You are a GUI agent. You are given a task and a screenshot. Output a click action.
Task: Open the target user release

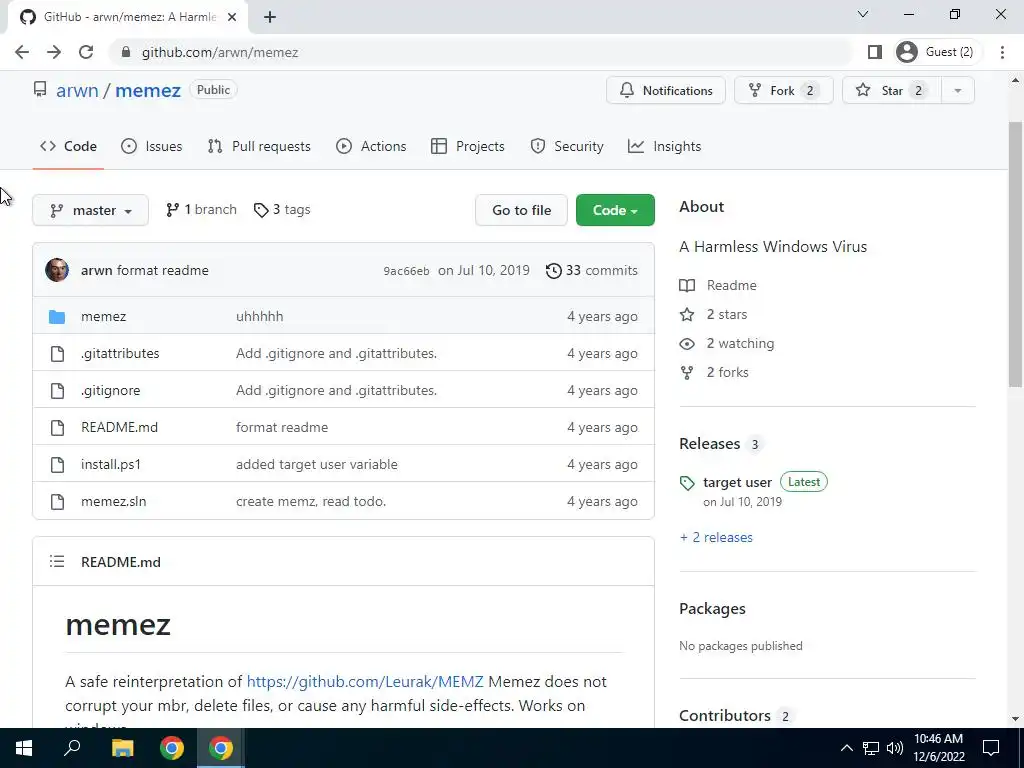point(737,483)
